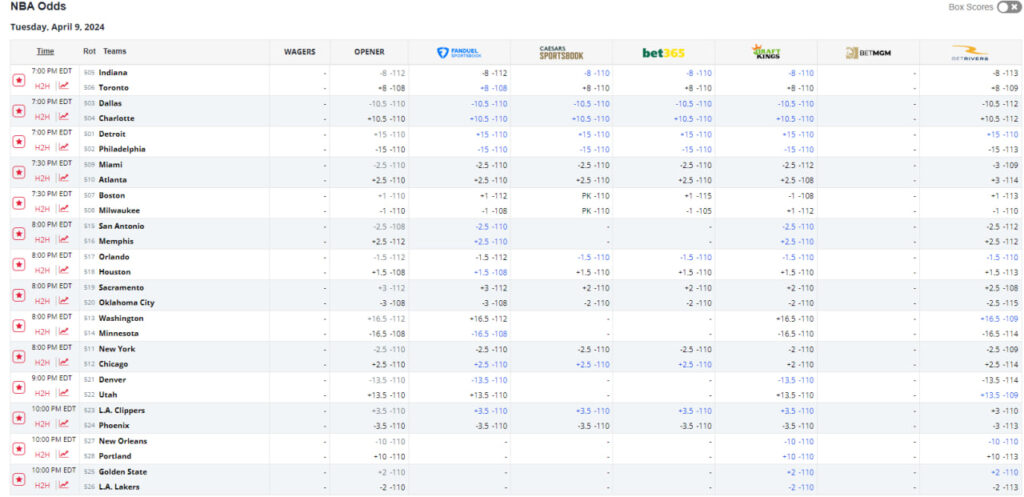Open line chart for Miami vs Atlanta
1024x497 pixels.
[x=64, y=179]
